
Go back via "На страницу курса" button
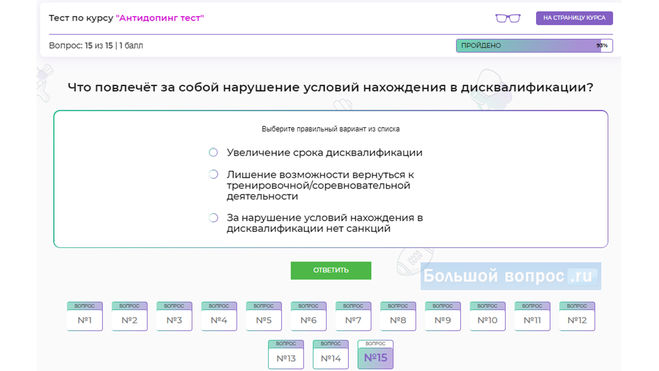574,18
